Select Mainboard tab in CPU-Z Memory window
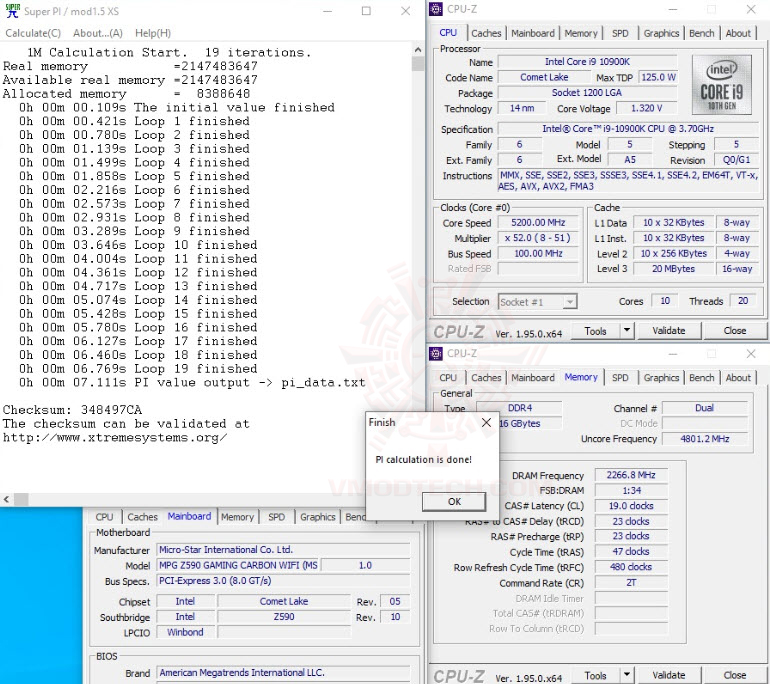This screenshot has width=770, height=684. tap(533, 378)
